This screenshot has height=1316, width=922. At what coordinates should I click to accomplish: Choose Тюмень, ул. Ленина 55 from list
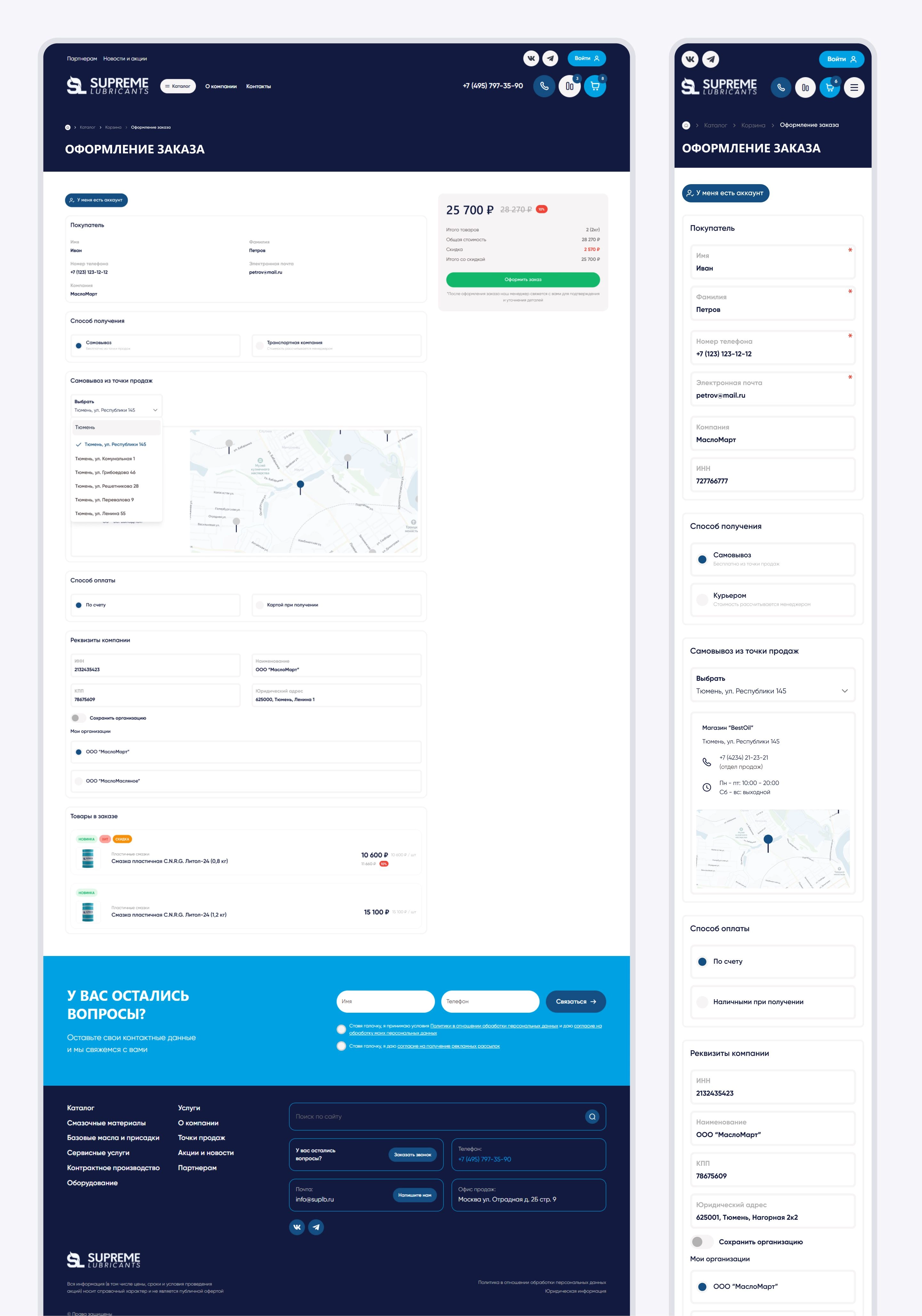(100, 514)
